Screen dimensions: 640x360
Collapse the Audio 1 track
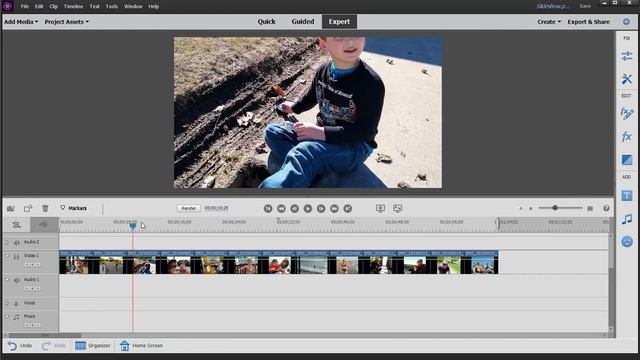[7, 280]
